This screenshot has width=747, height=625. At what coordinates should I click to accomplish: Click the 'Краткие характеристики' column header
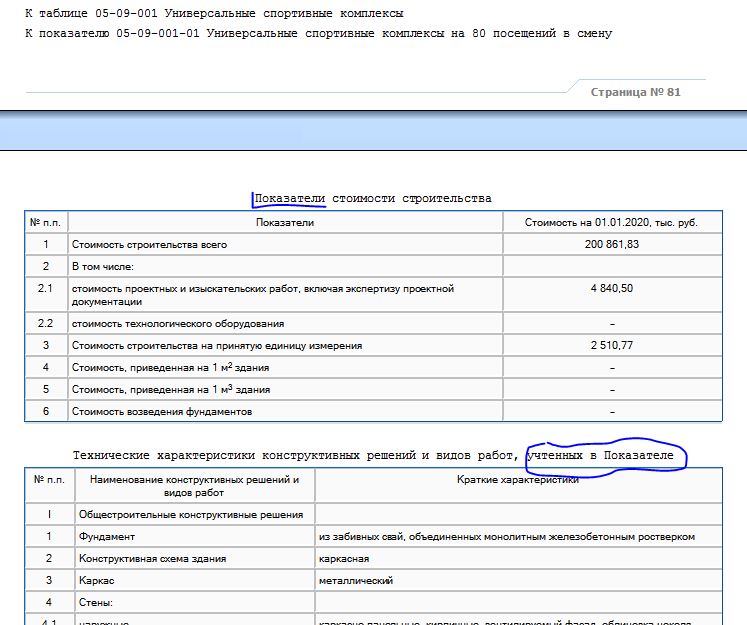pyautogui.click(x=518, y=480)
